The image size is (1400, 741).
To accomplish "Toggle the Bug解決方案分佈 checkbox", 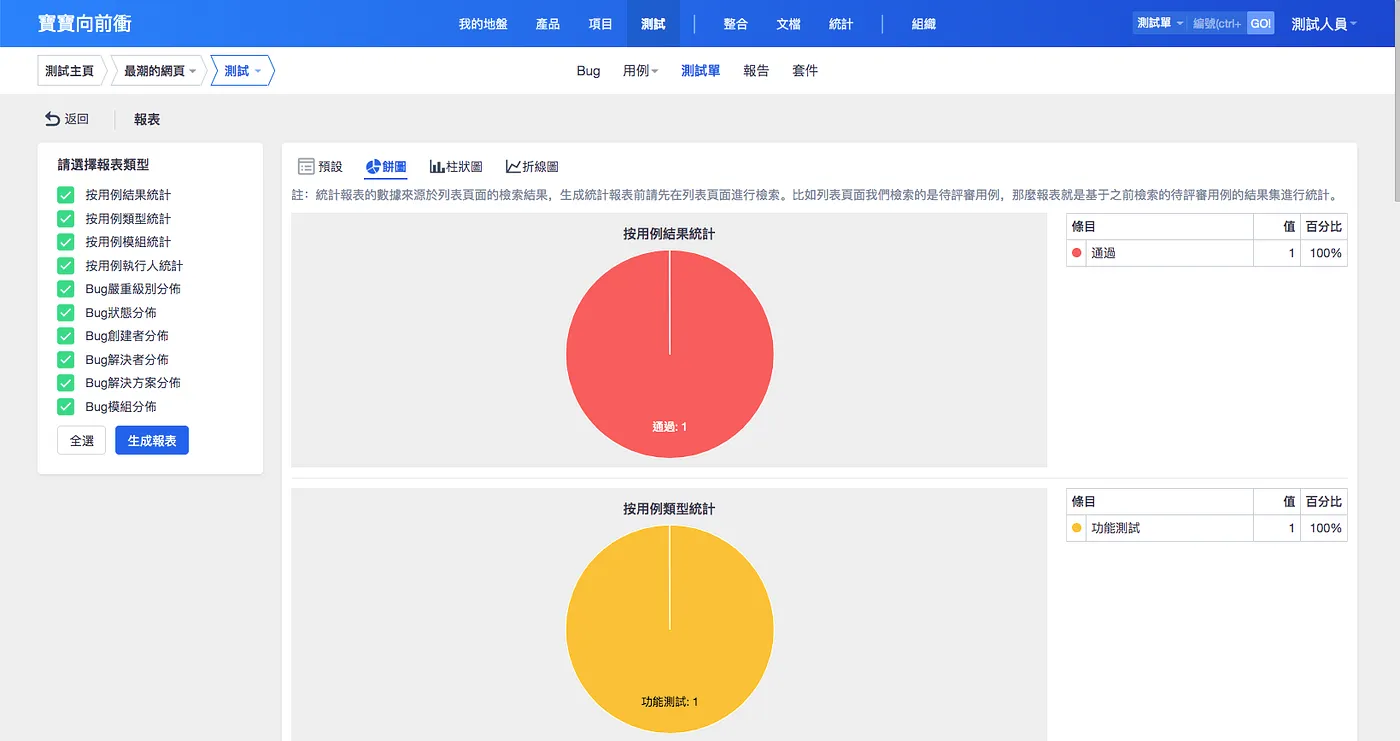I will click(x=66, y=383).
